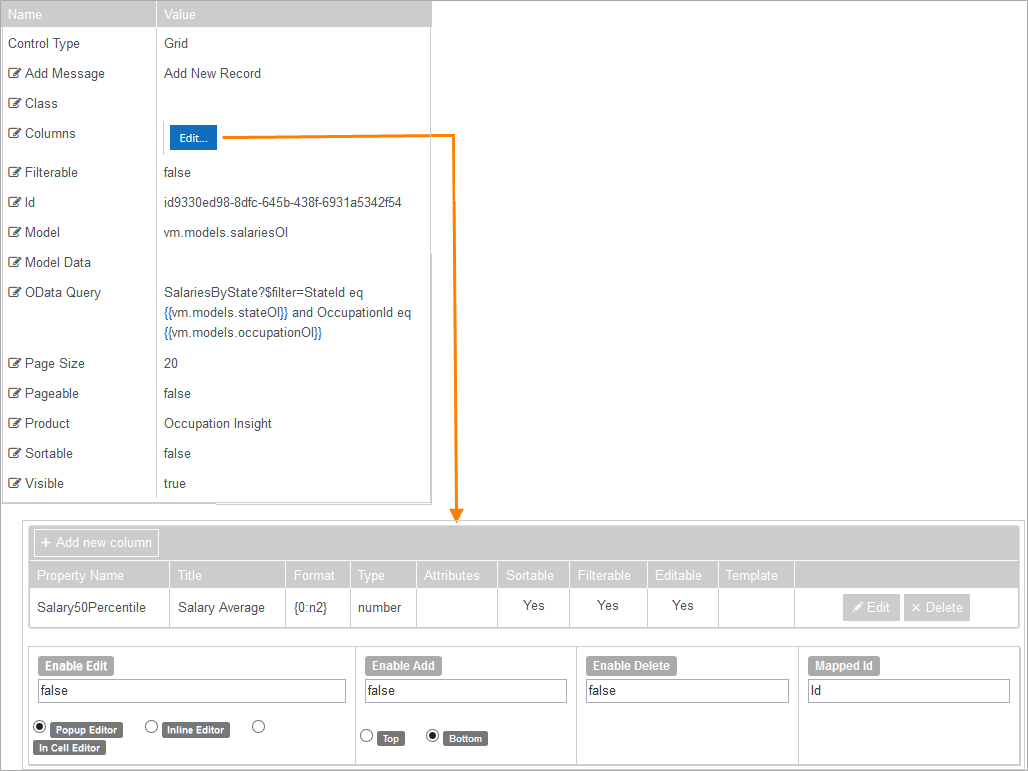
Task: Click the edit icon beside Visible
Action: tap(15, 484)
